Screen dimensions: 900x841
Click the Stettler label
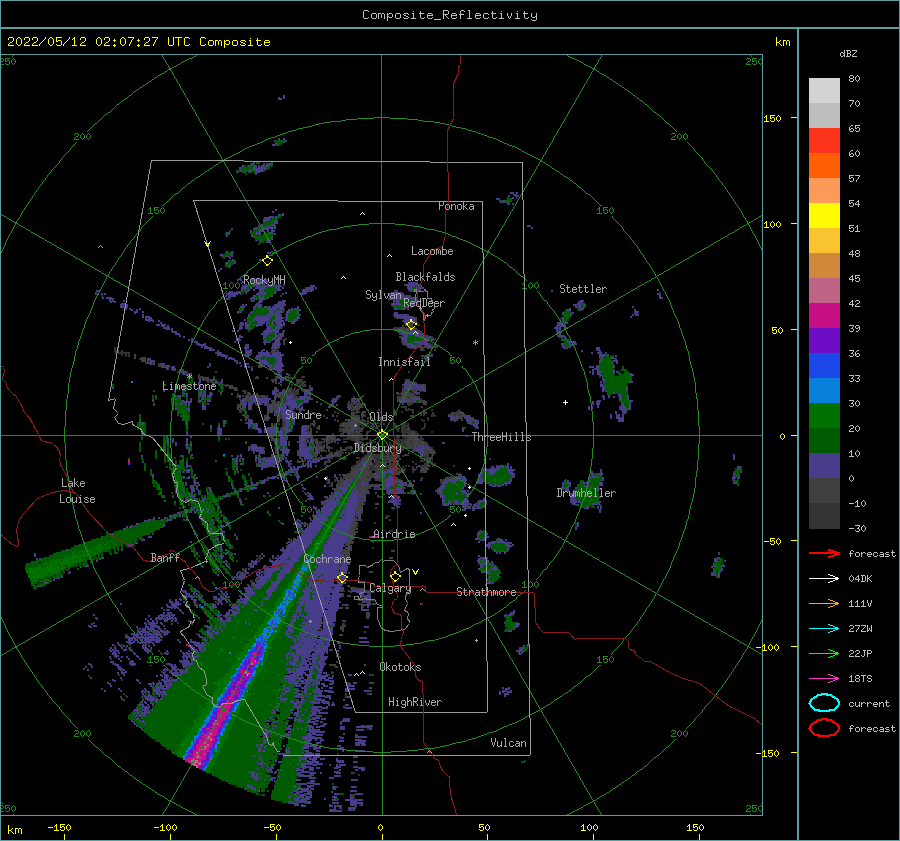(583, 289)
